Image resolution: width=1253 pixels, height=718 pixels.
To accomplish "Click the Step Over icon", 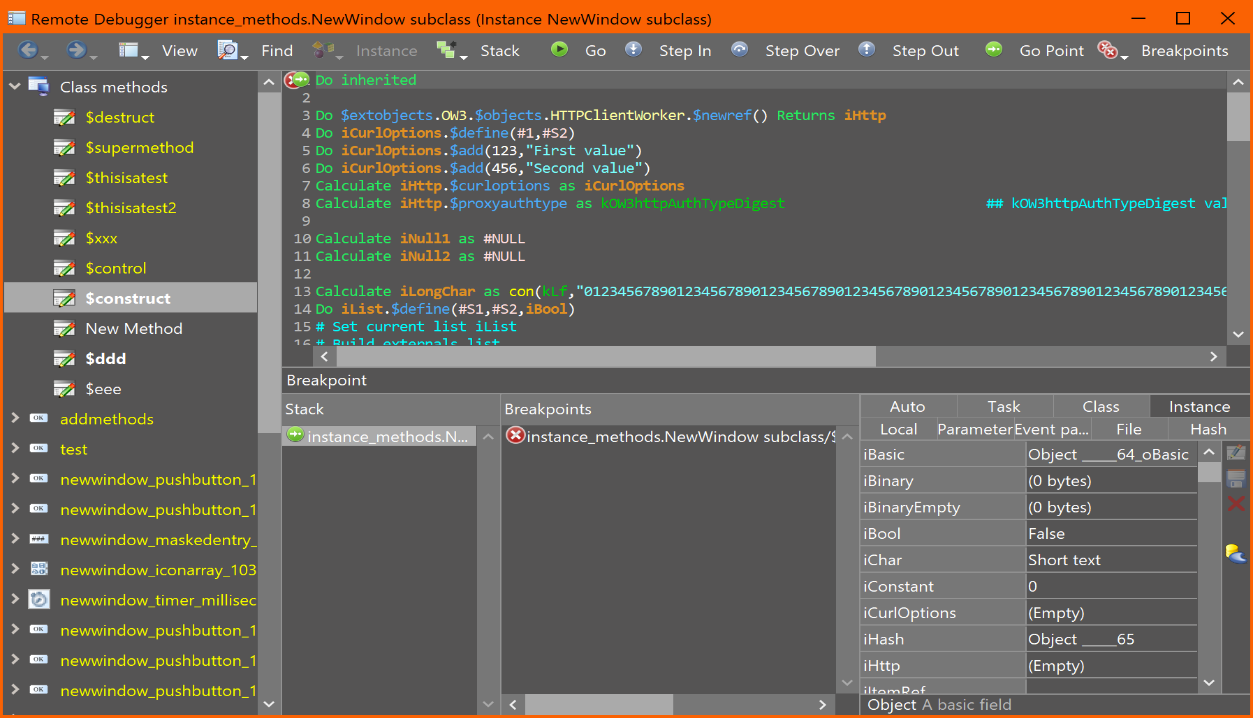I will point(739,49).
